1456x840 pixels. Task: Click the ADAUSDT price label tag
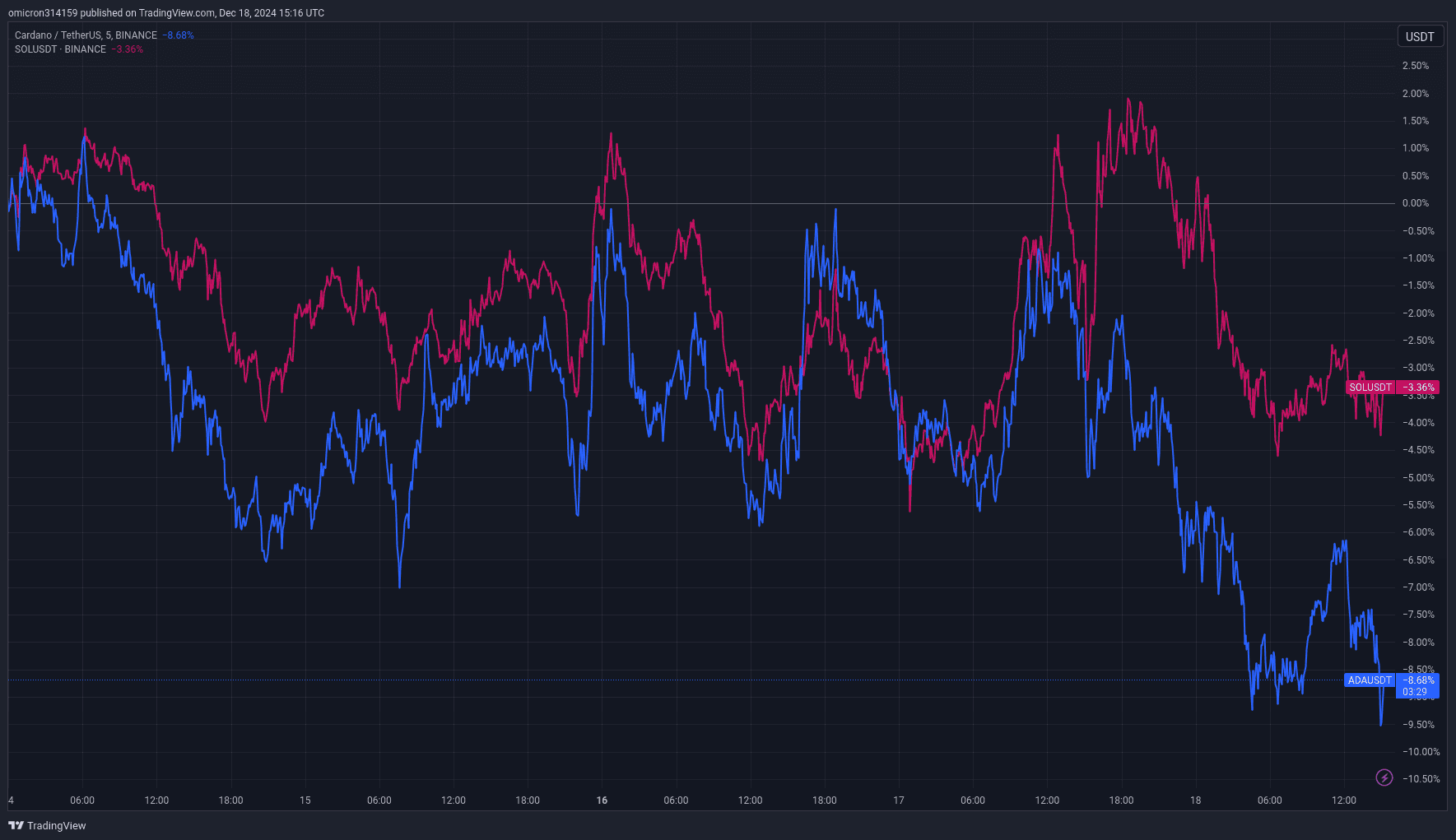1370,680
